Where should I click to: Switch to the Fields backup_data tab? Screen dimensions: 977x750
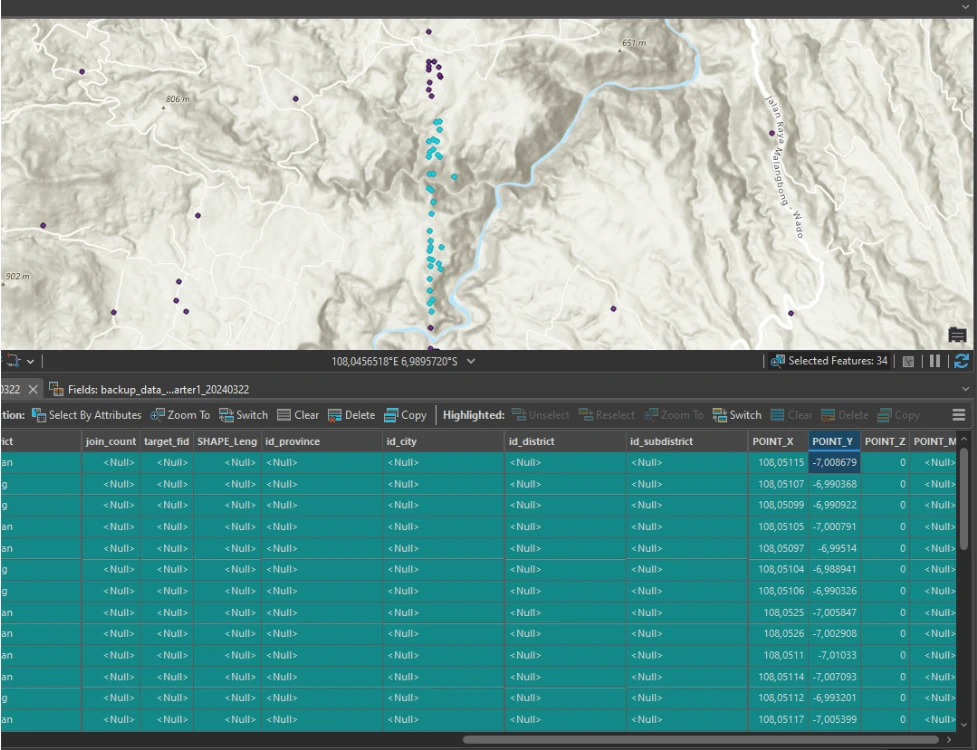150,389
